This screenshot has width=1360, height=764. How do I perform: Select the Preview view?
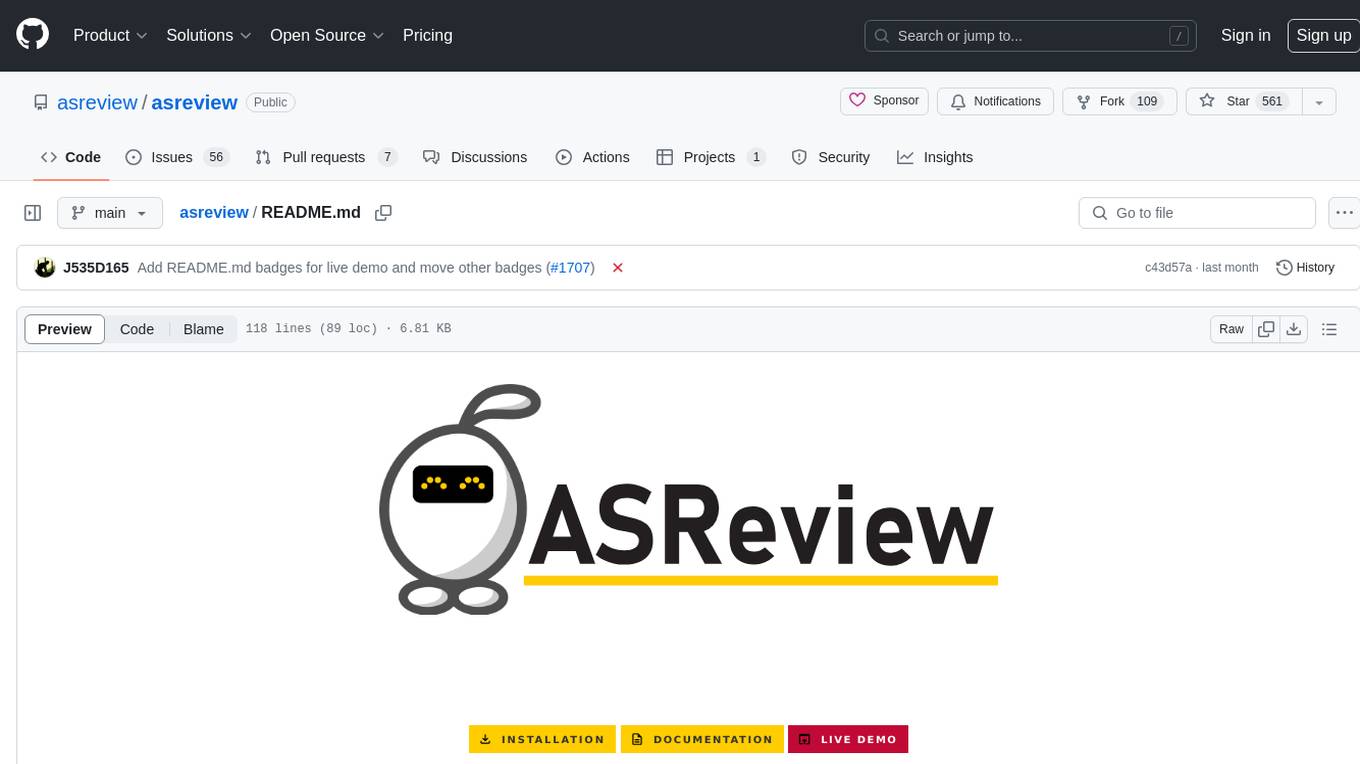click(65, 329)
